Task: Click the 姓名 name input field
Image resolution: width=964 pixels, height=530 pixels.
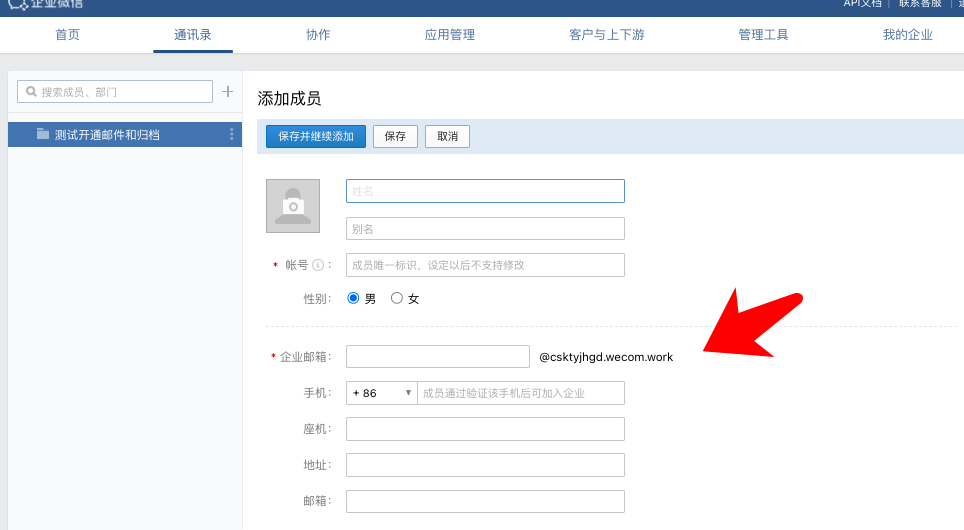Action: pyautogui.click(x=485, y=191)
